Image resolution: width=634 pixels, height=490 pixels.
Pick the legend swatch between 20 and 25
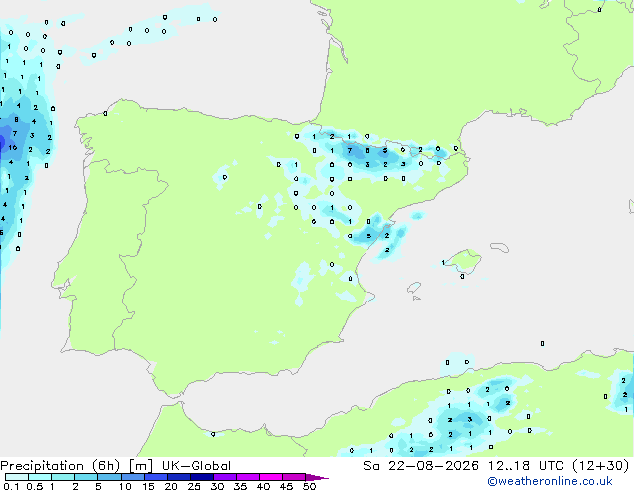[x=179, y=477]
